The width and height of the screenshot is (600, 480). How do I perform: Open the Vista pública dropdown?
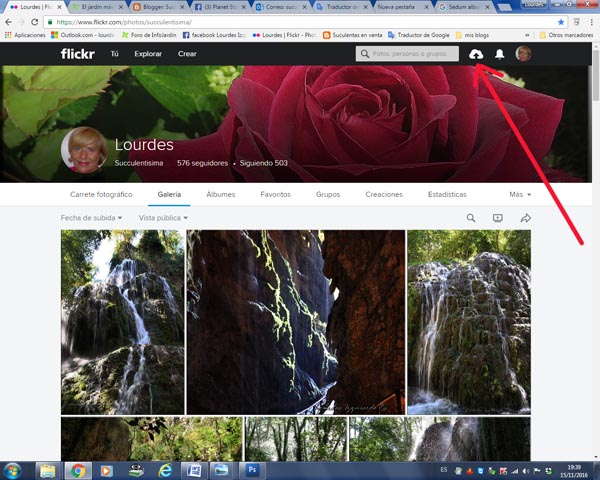point(163,218)
